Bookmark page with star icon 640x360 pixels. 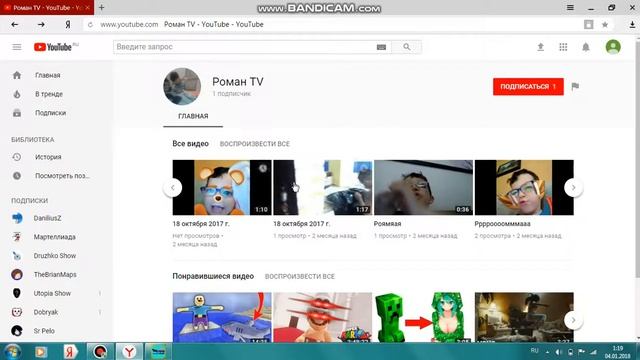pos(605,24)
